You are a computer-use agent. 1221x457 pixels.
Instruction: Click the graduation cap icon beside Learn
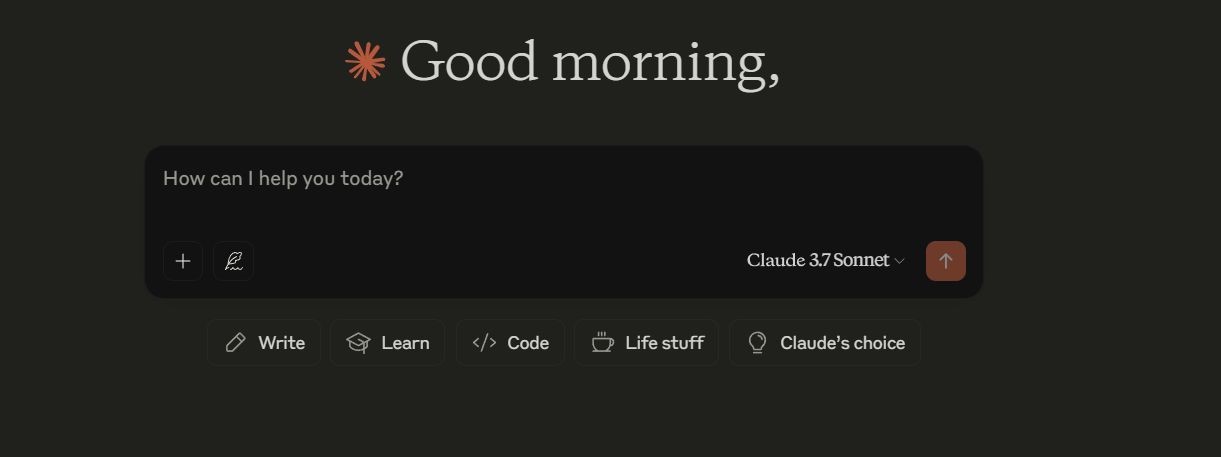(358, 343)
